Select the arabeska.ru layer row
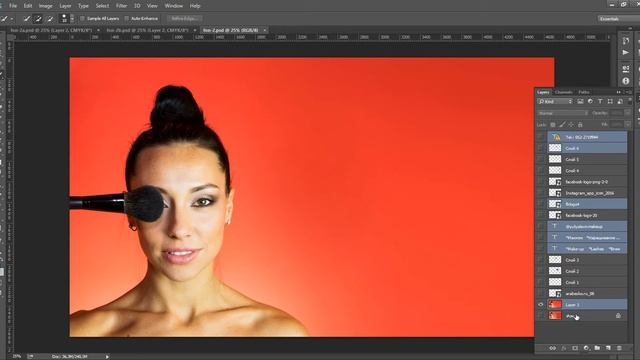Screen dimensions: 640x360 [587, 293]
